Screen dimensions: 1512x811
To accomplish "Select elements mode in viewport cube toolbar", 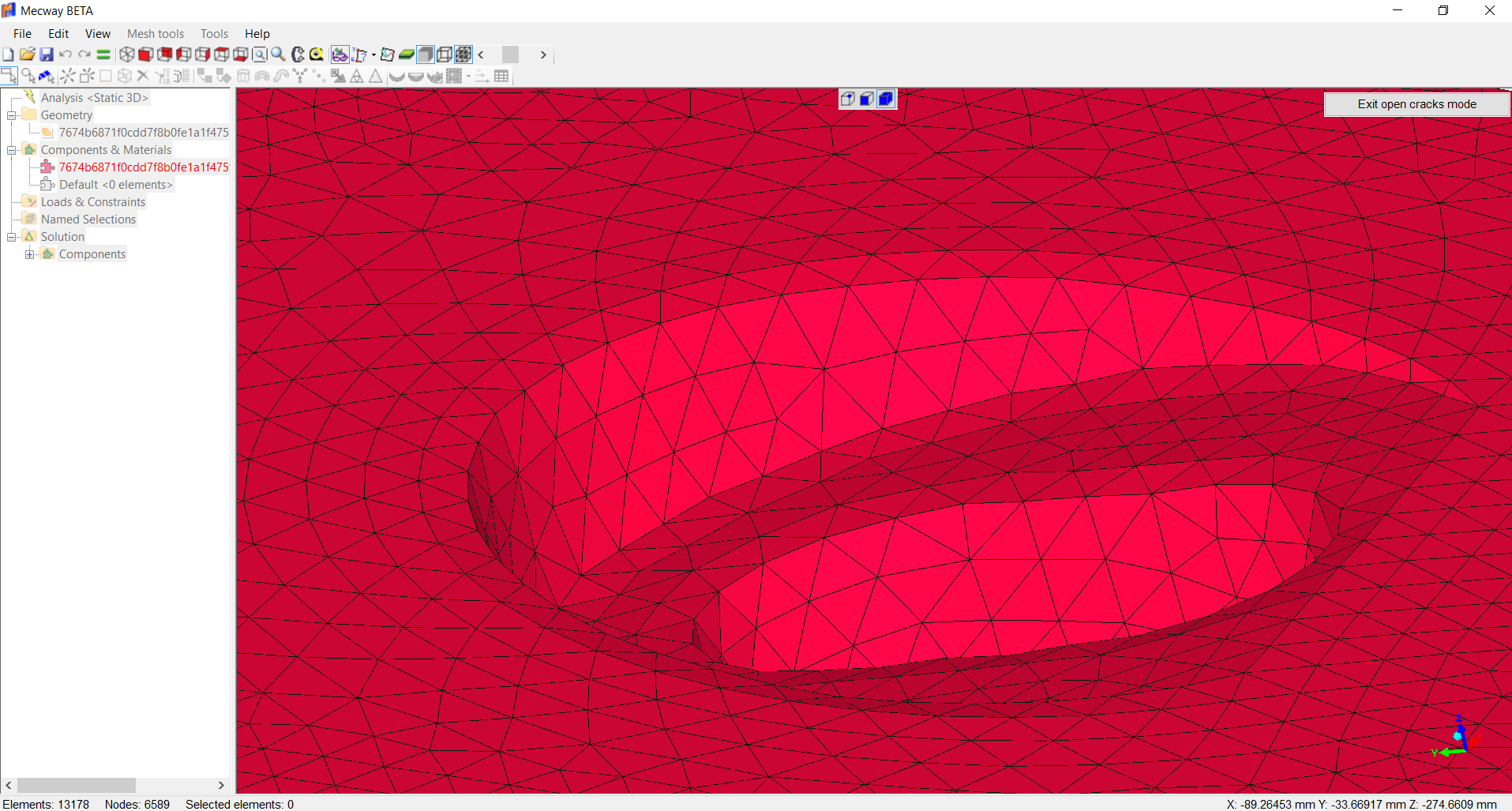I will (x=886, y=99).
